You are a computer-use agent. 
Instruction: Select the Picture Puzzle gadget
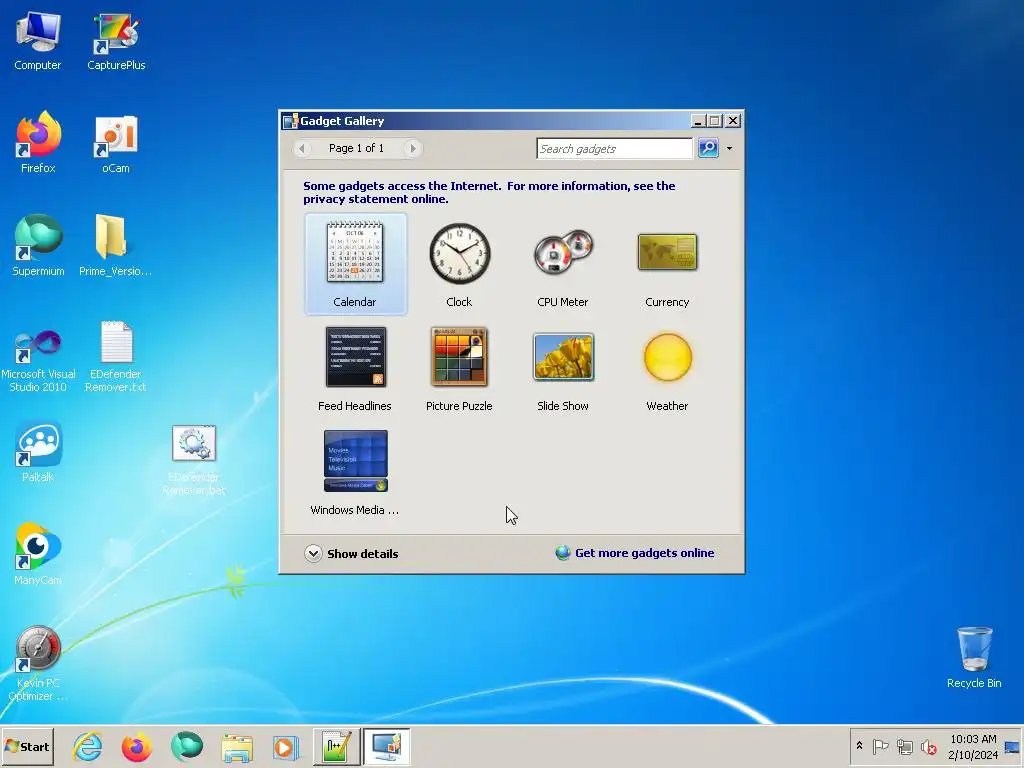pos(459,368)
